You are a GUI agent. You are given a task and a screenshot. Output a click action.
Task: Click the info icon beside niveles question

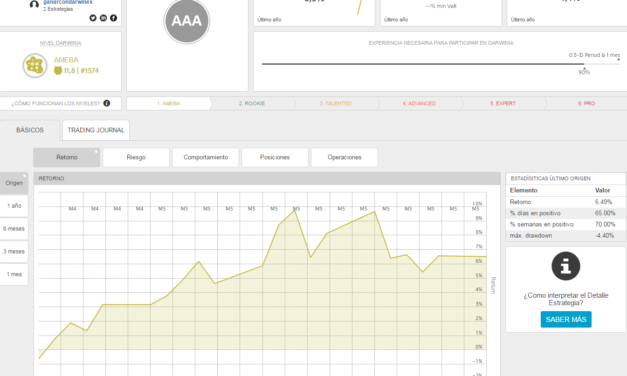(107, 103)
